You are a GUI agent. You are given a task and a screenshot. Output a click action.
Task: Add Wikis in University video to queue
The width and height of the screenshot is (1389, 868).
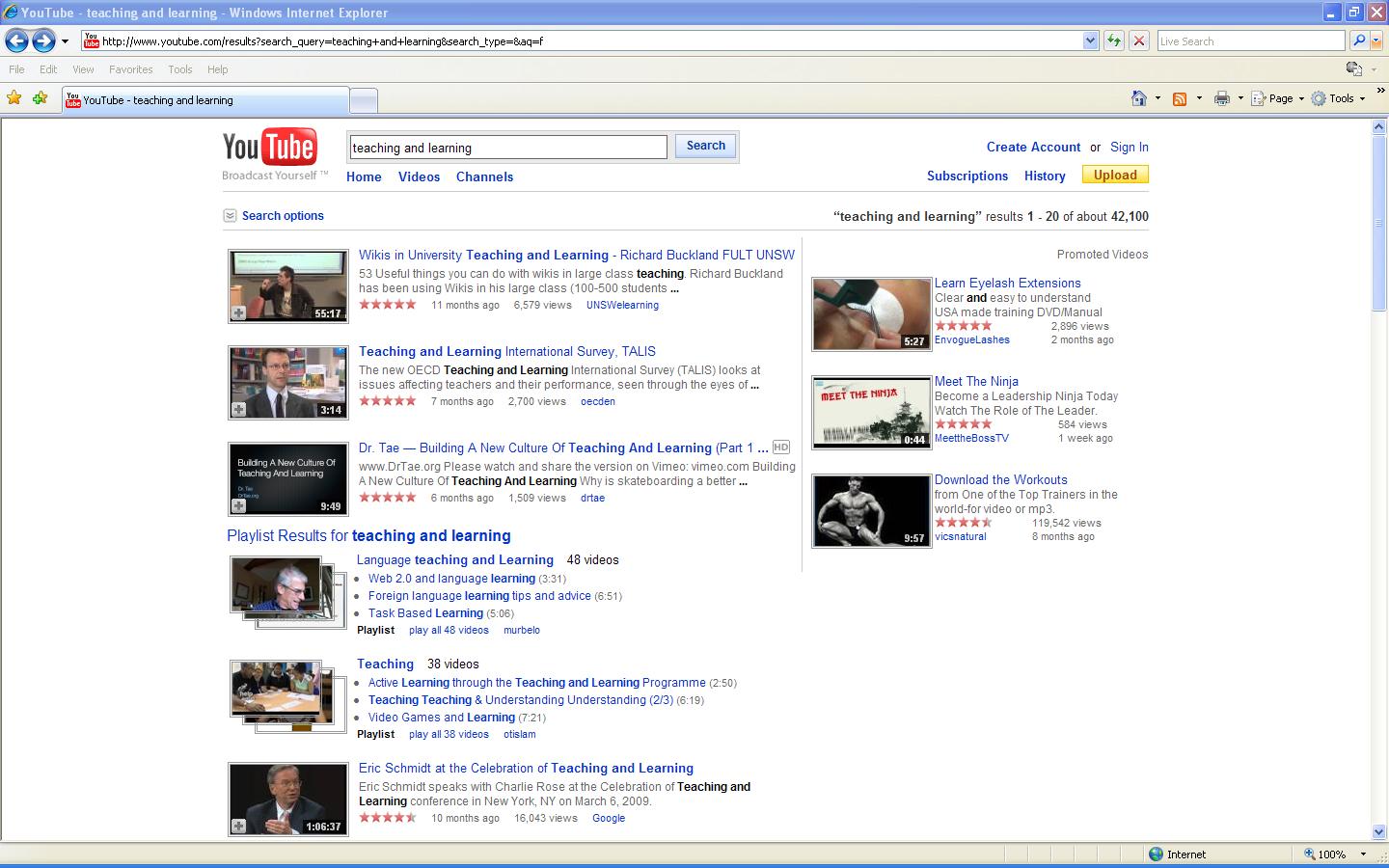[x=239, y=312]
